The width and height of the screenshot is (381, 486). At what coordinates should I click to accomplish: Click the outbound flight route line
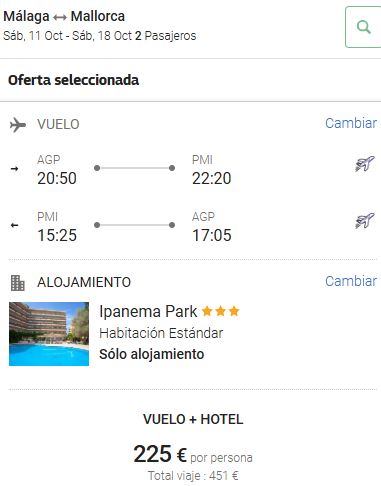135,168
